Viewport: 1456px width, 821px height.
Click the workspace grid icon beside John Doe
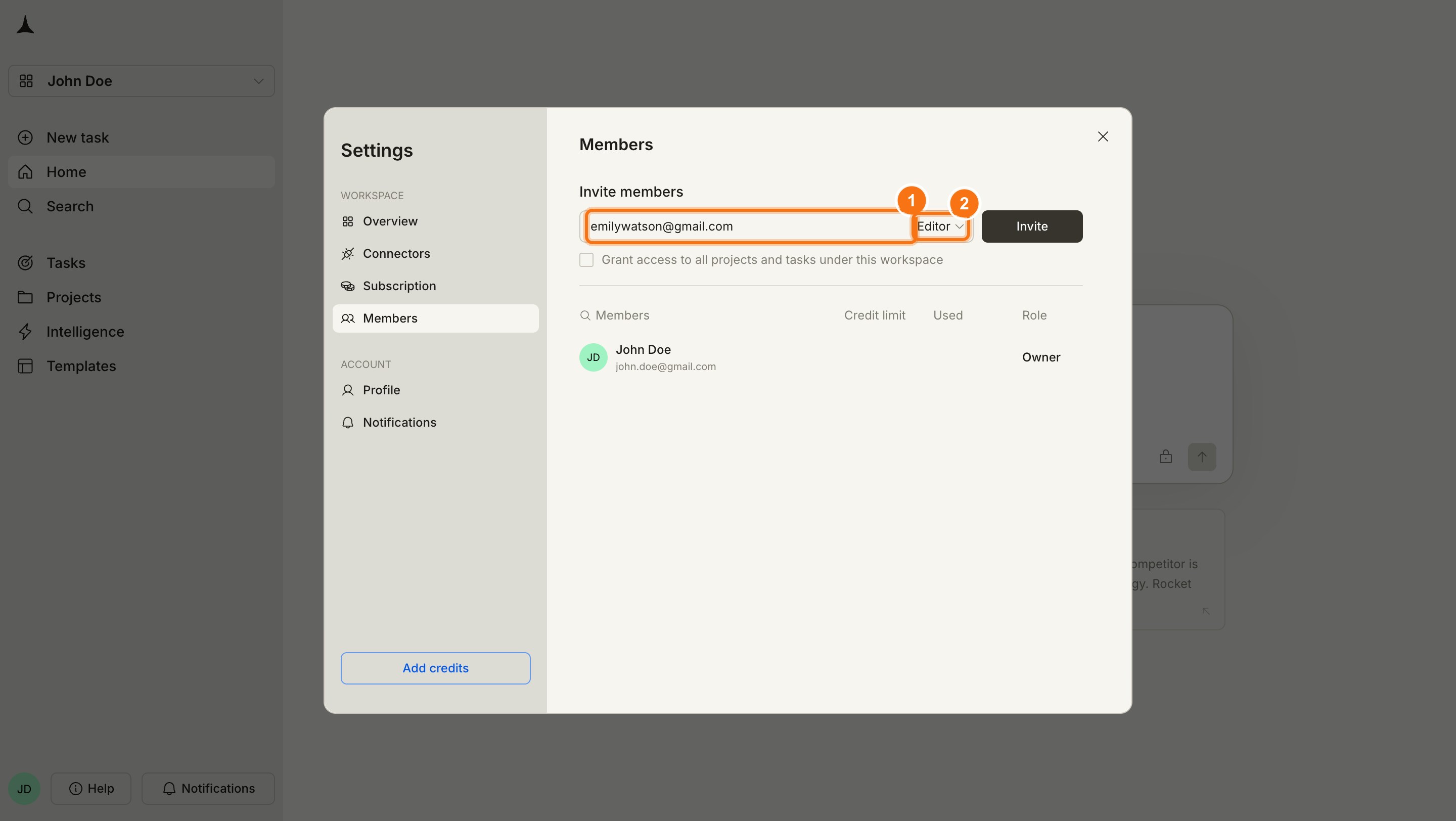26,81
